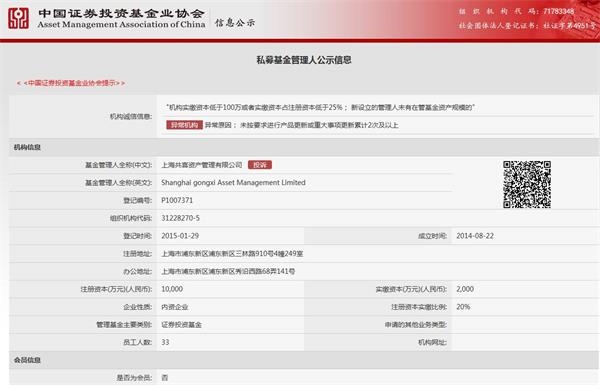Select the integrity notice about 实缴资本低于100万

point(321,108)
